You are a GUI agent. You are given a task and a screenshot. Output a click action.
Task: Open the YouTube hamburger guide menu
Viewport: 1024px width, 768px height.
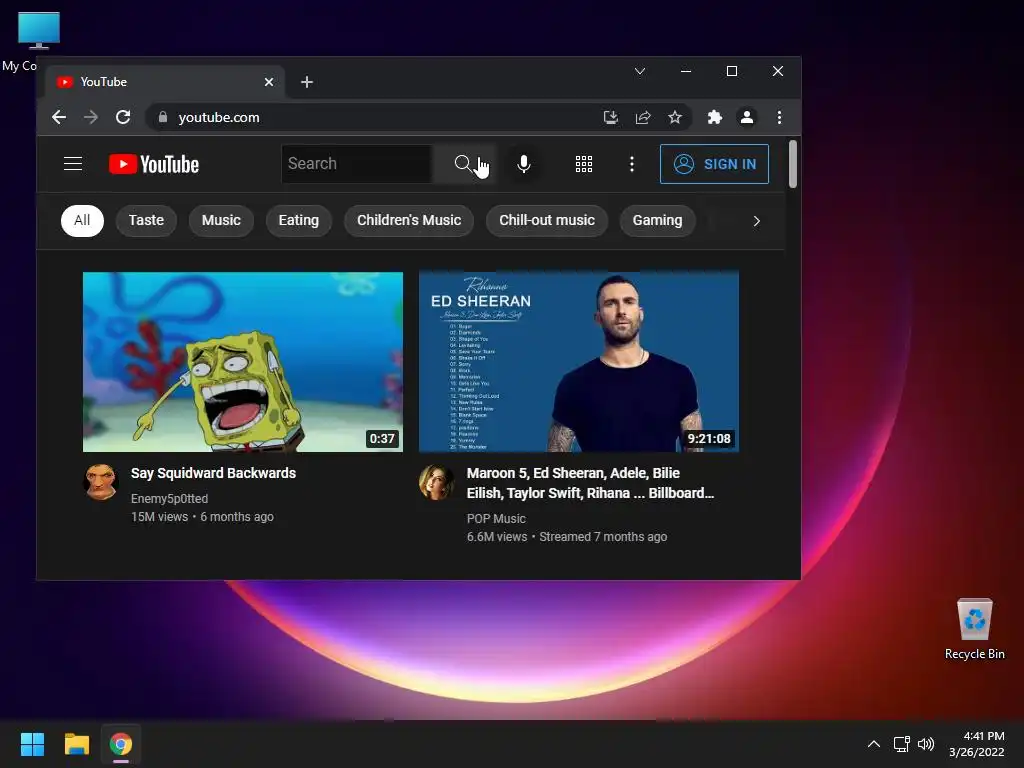(x=73, y=164)
